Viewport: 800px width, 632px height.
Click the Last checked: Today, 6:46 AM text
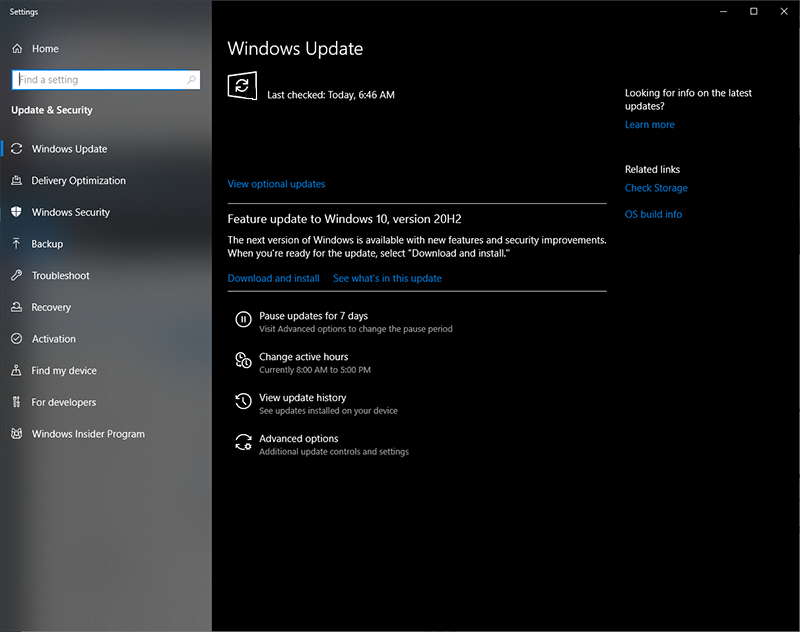[331, 95]
